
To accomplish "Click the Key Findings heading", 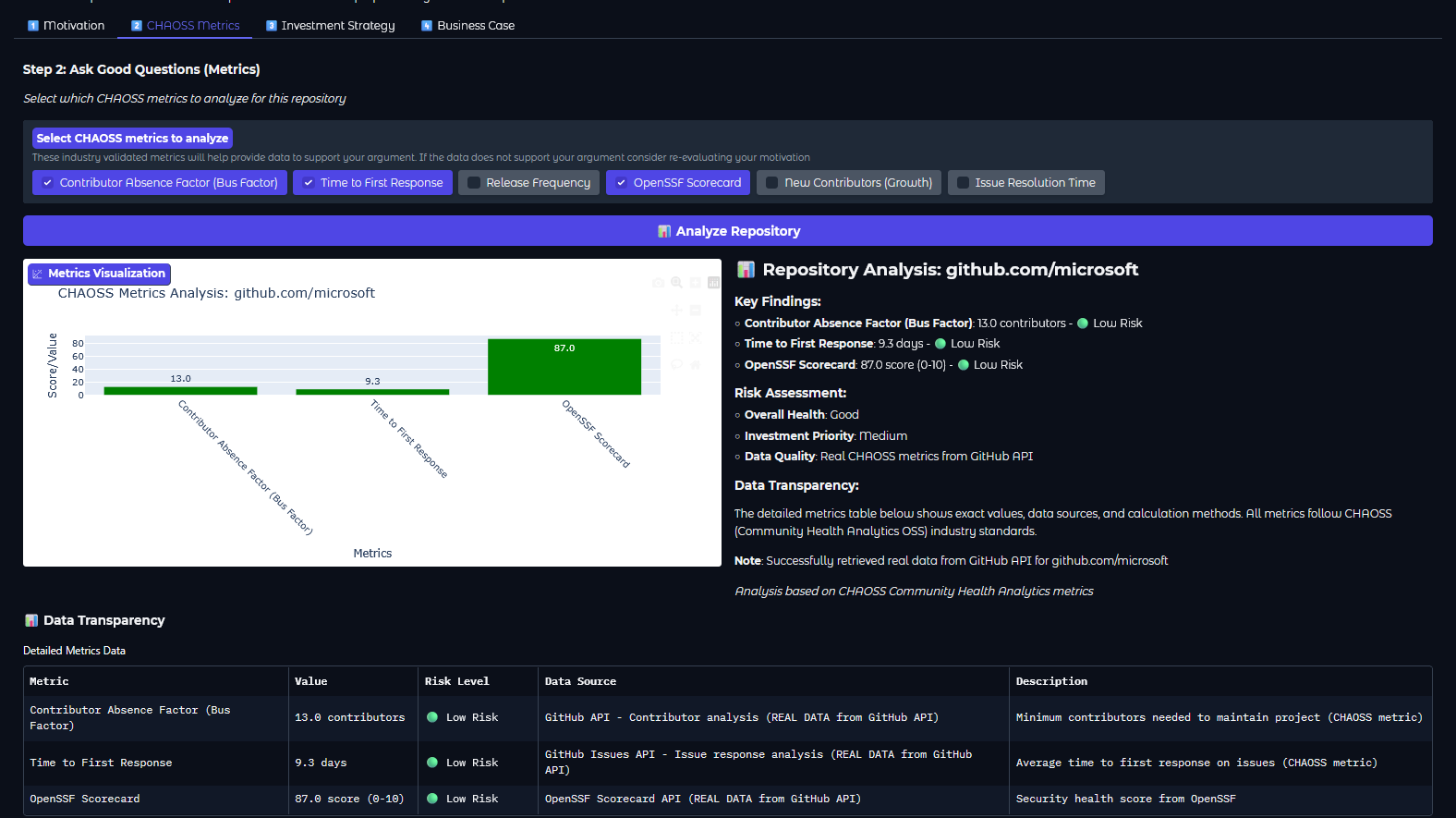I will [778, 301].
